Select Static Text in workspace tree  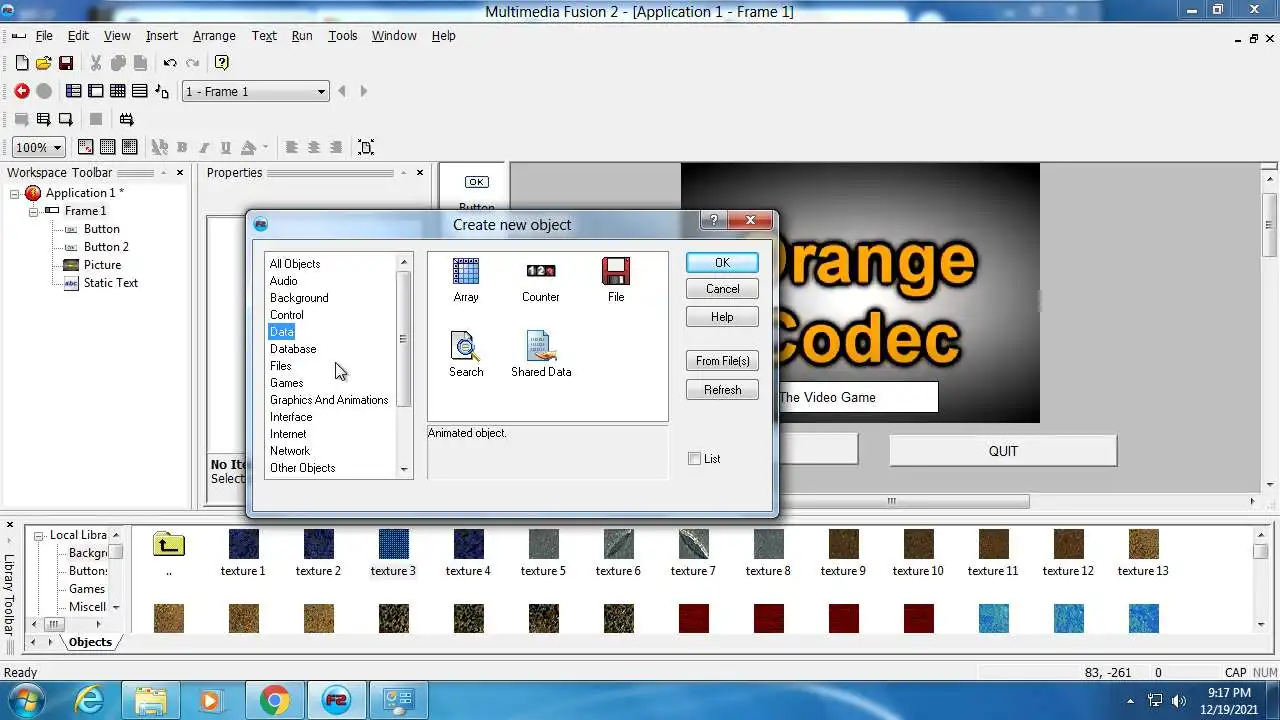(111, 283)
